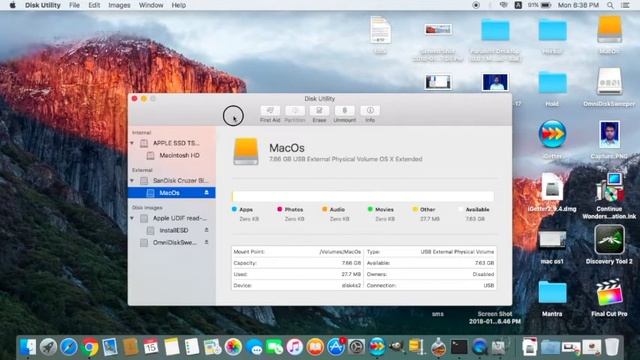The image size is (640, 360).
Task: Open the Apple menu
Action: coord(12,5)
